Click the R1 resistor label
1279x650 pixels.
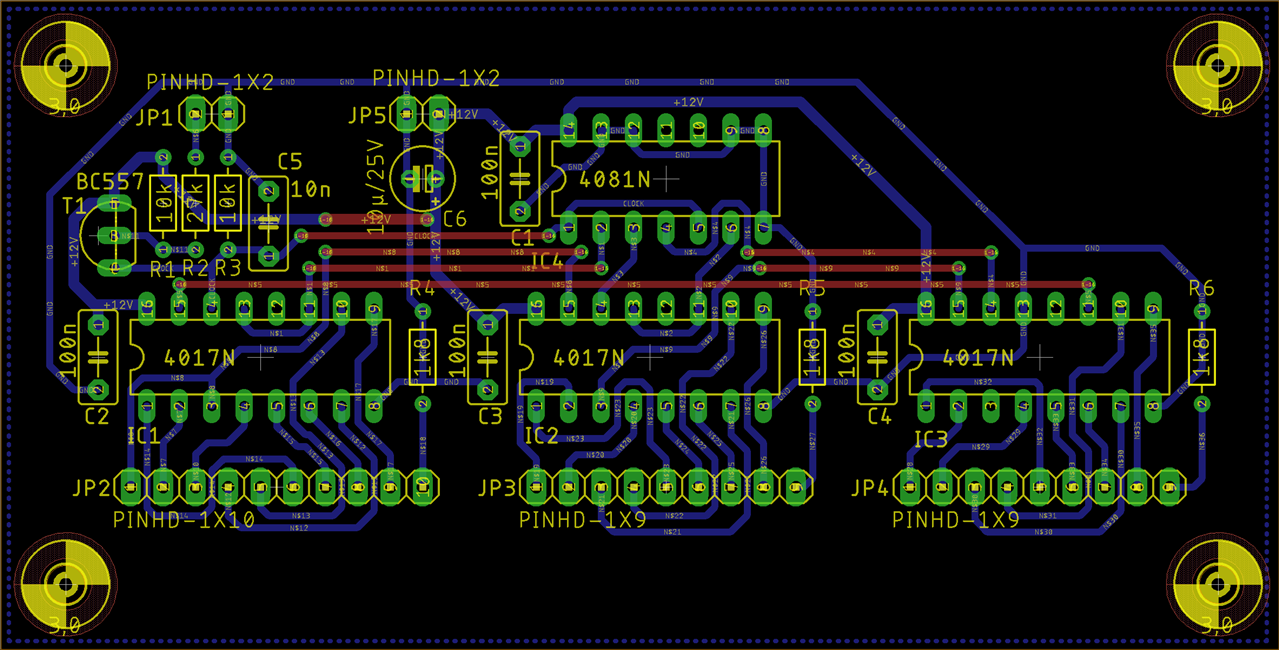coord(161,268)
